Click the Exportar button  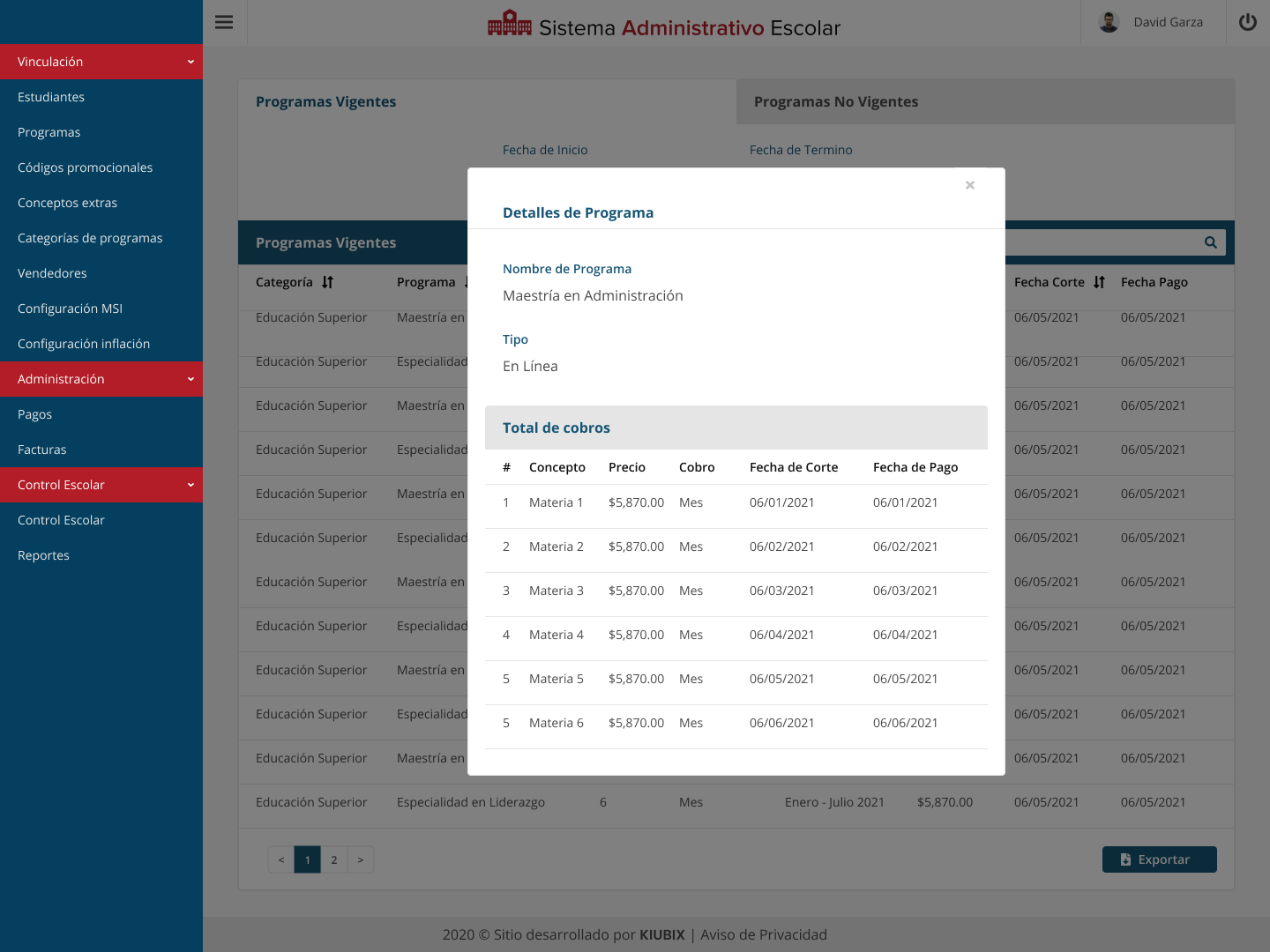pos(1159,859)
